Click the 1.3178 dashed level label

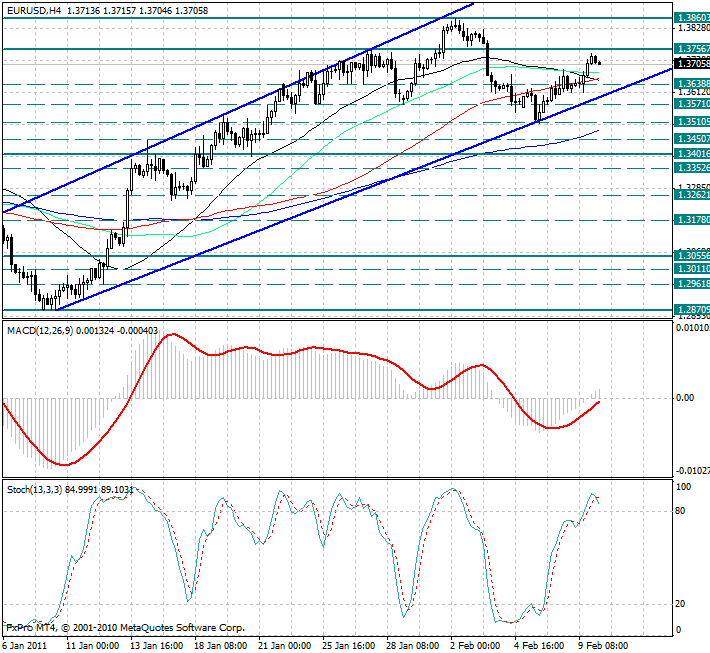[x=692, y=219]
